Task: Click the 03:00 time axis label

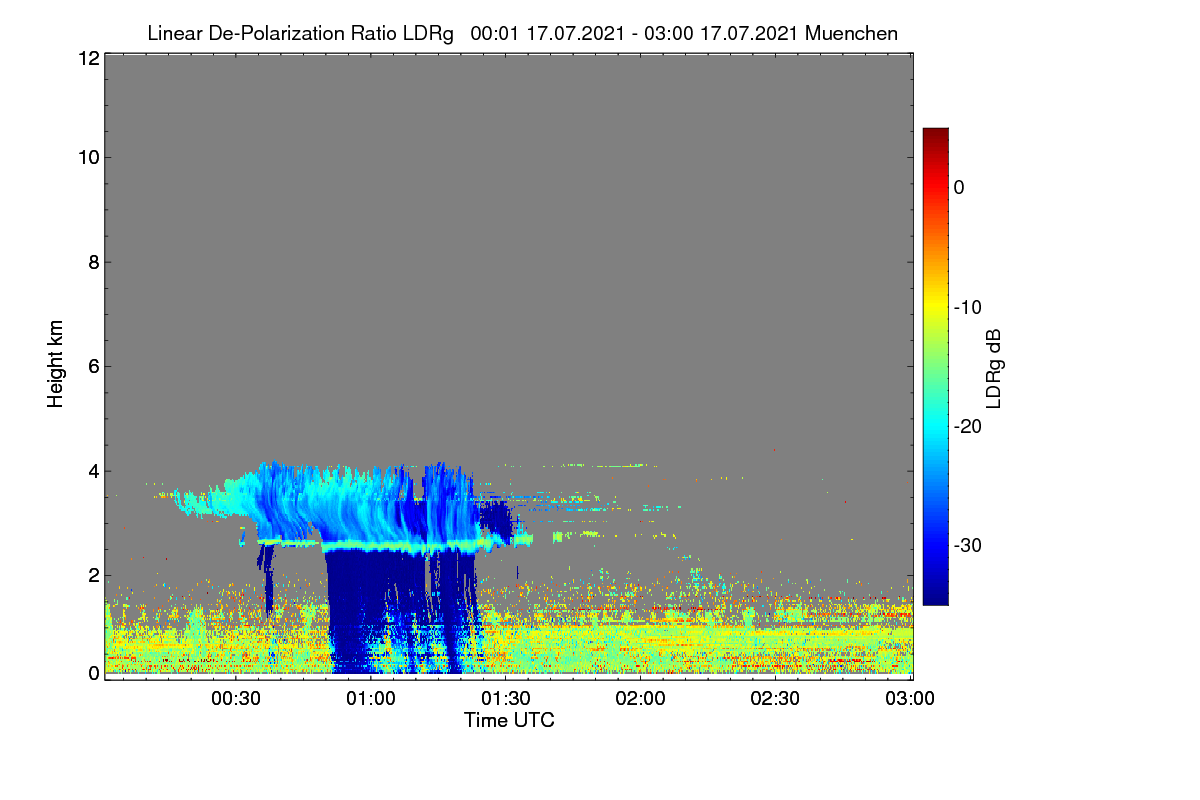Action: pos(911,699)
